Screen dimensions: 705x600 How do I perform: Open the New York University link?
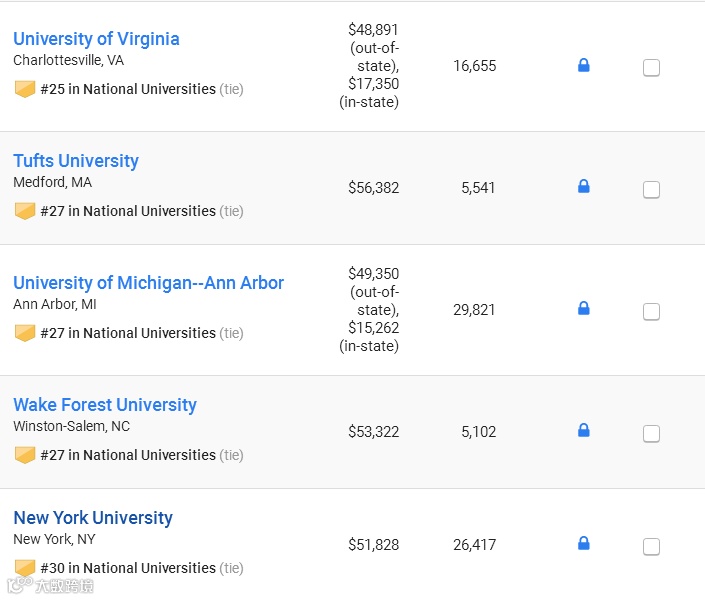pos(93,518)
